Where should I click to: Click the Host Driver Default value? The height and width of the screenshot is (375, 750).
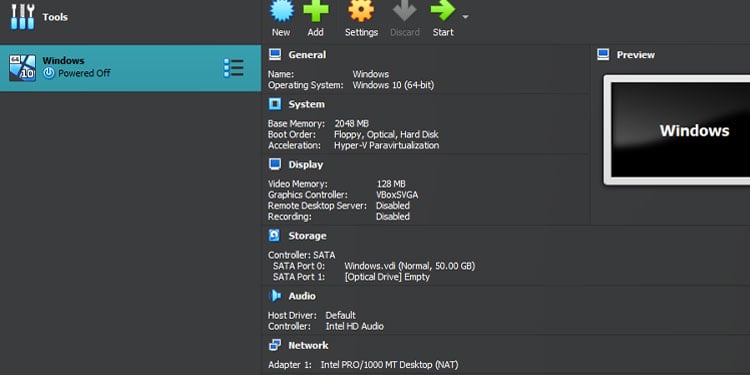341,315
